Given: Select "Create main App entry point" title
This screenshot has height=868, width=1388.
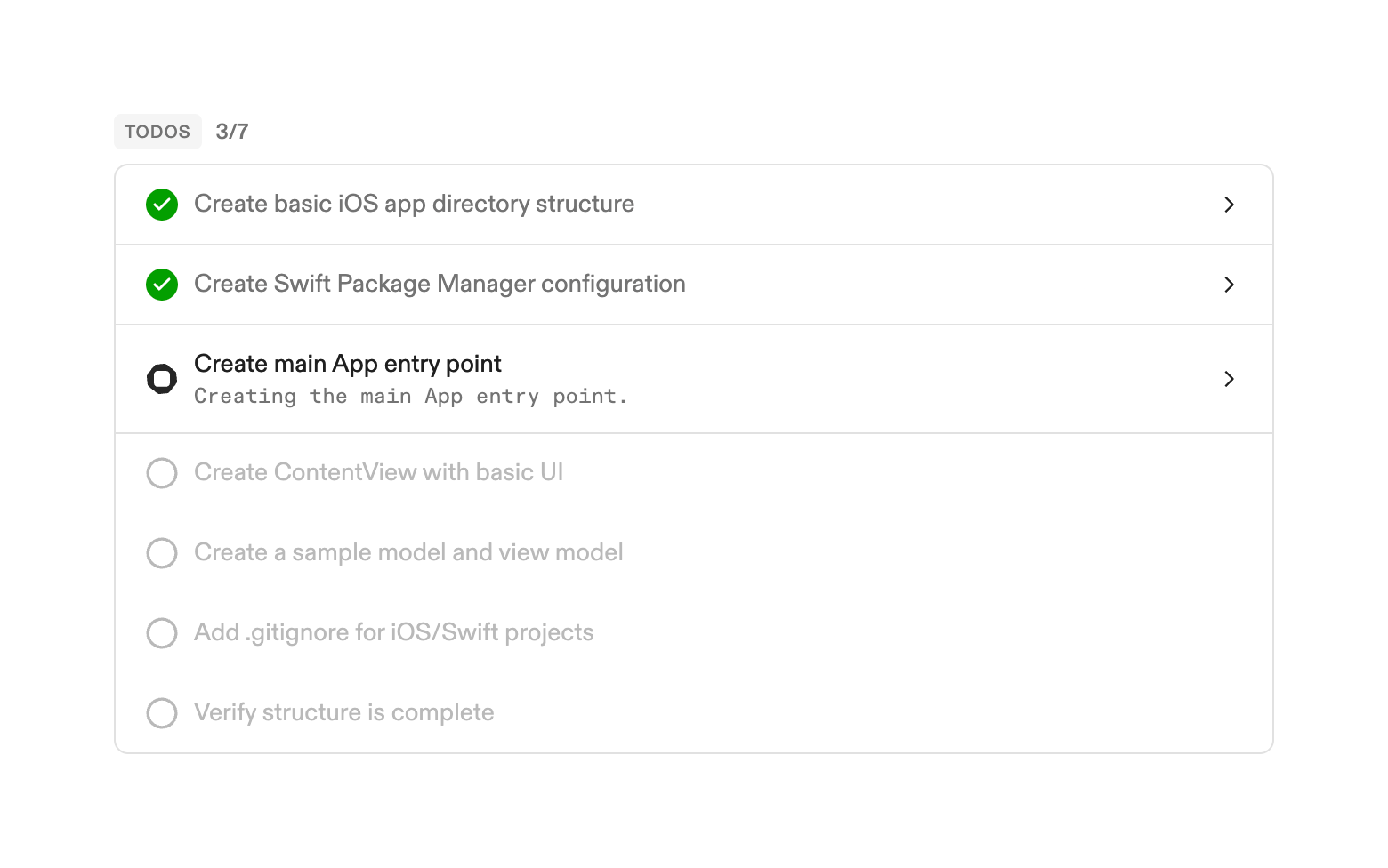Looking at the screenshot, I should [x=348, y=364].
